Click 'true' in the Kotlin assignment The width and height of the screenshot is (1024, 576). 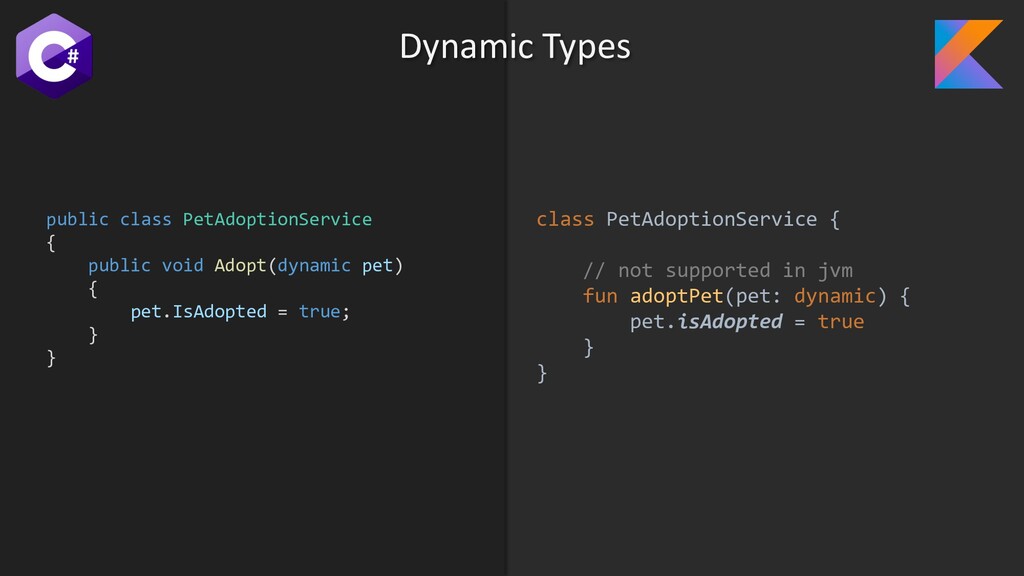tap(840, 321)
